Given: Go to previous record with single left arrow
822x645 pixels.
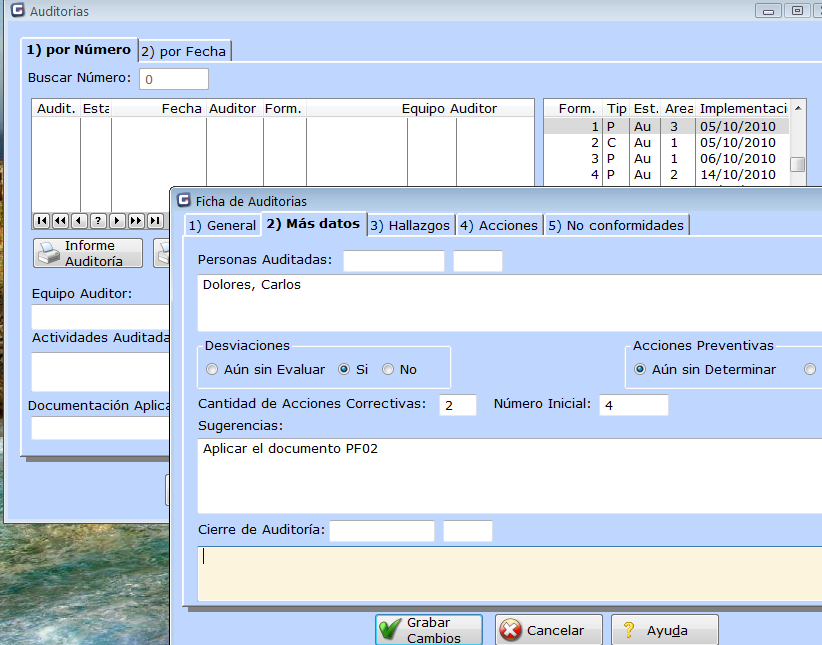Looking at the screenshot, I should point(79,221).
